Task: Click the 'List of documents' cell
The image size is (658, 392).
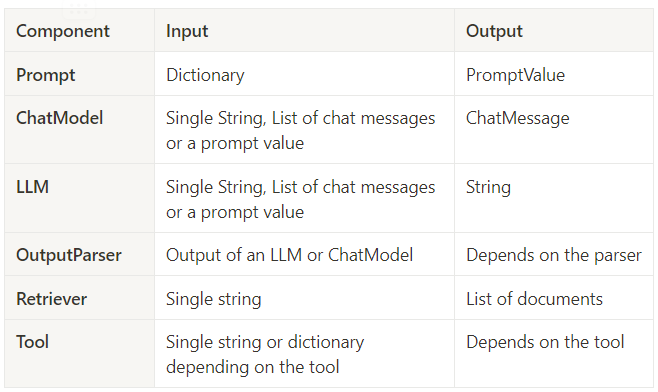Action: coord(554,298)
